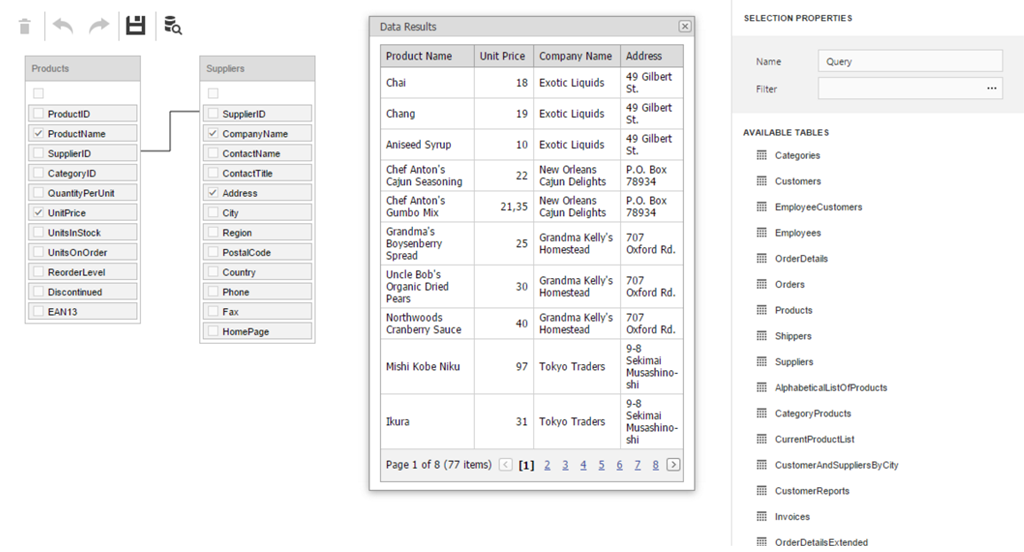Click the table icon beside Categories
The height and width of the screenshot is (552, 1024).
(x=761, y=155)
